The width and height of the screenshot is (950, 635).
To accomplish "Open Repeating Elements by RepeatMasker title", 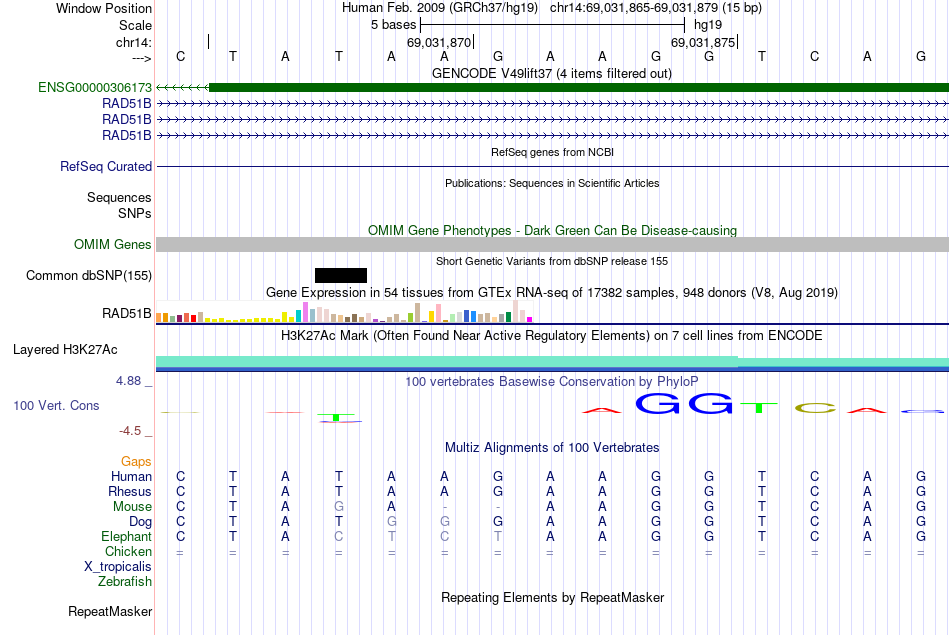I will (553, 598).
